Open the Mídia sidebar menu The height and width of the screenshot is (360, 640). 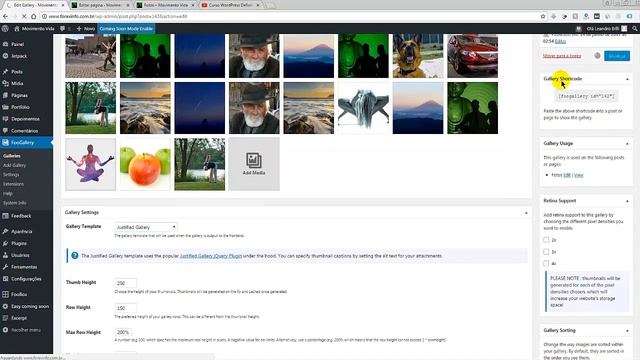[x=17, y=83]
